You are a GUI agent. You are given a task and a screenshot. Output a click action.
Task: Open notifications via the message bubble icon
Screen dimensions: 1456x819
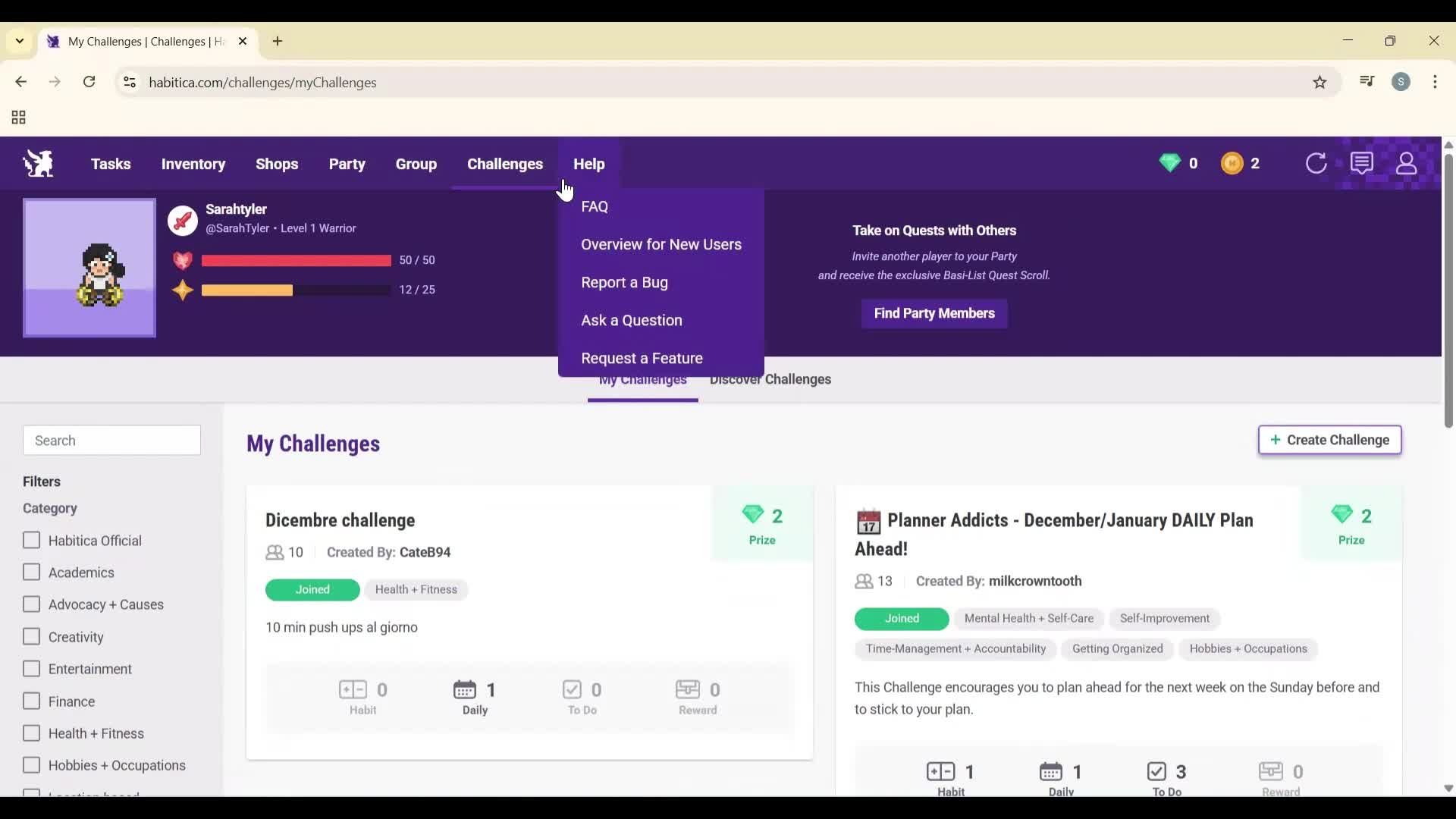click(1363, 163)
